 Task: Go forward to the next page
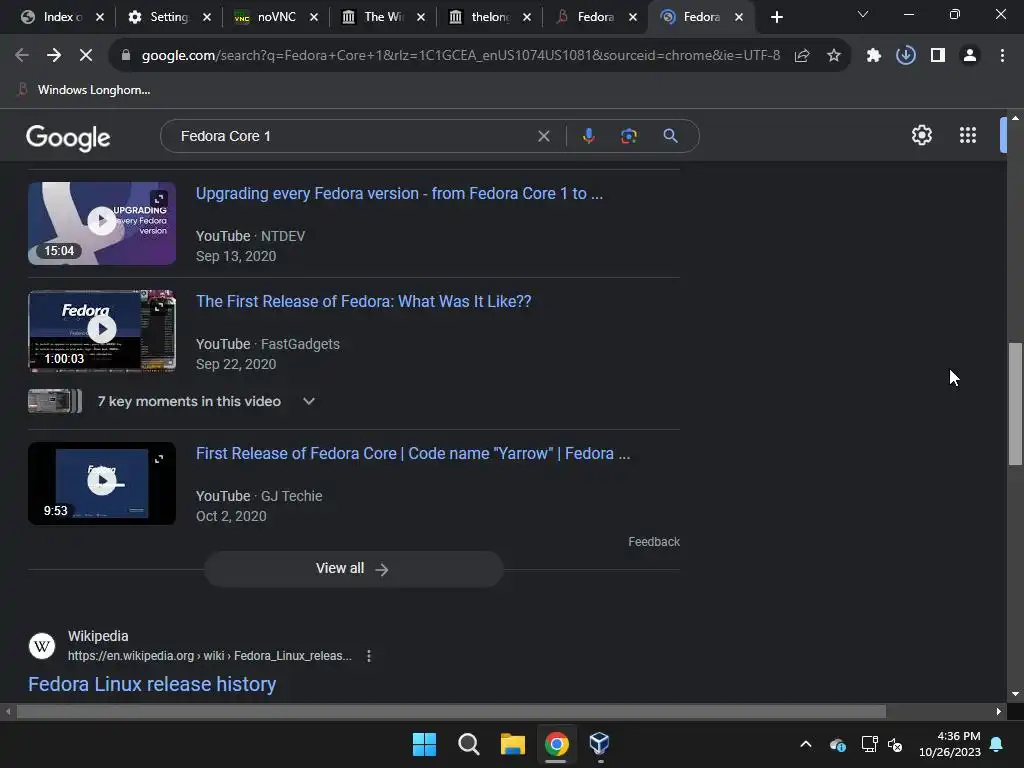(54, 56)
